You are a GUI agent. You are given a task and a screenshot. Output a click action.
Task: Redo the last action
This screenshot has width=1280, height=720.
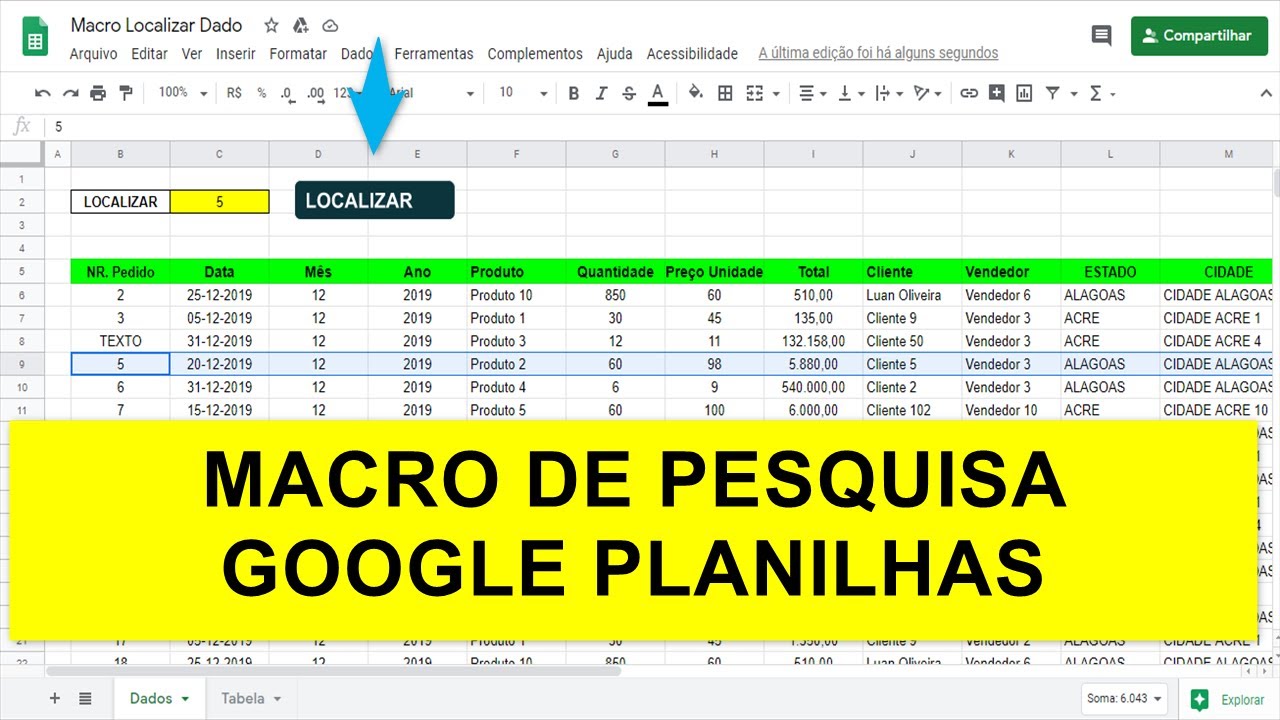coord(70,93)
